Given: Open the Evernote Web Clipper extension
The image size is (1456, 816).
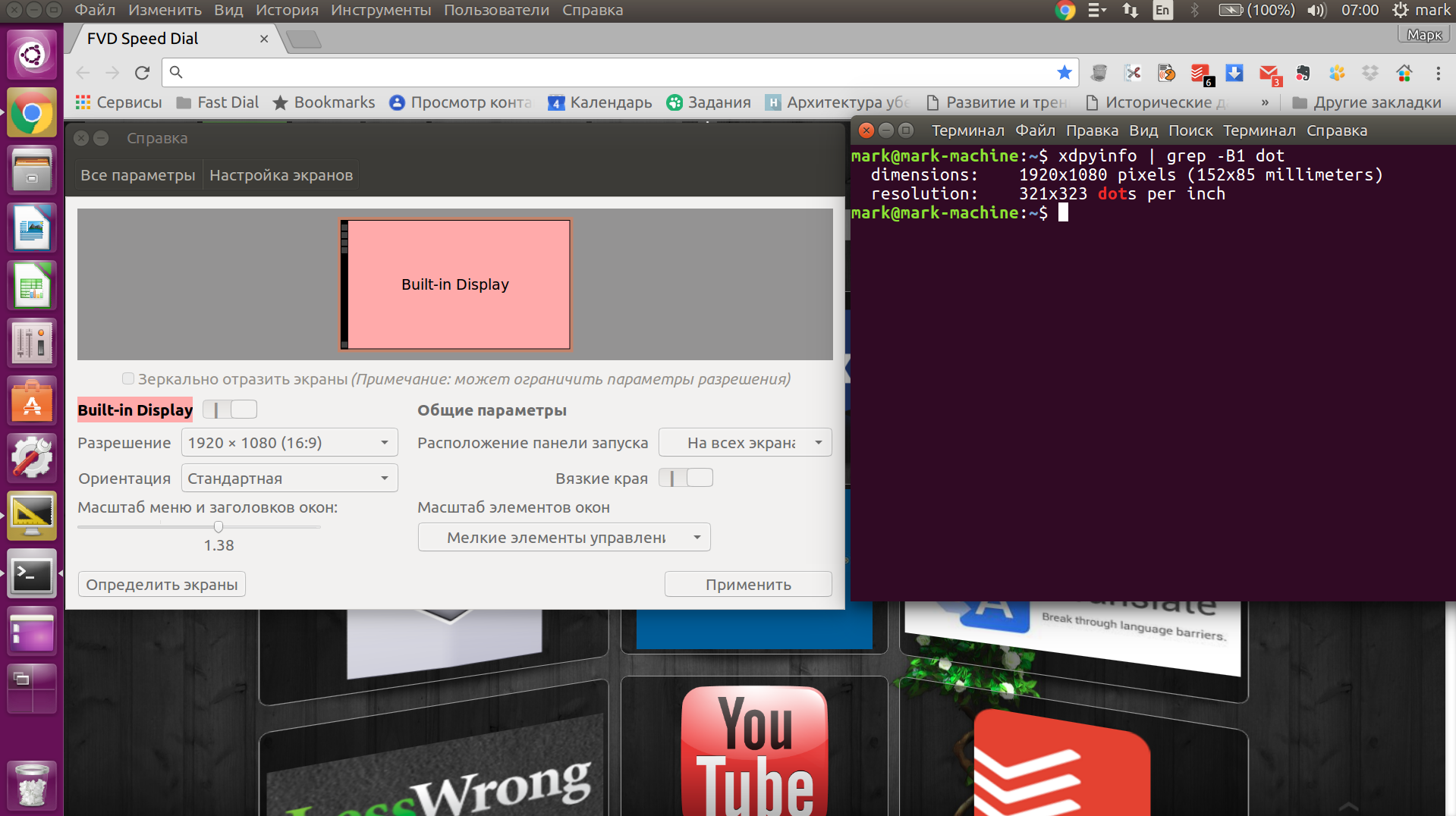Looking at the screenshot, I should coord(1303,73).
